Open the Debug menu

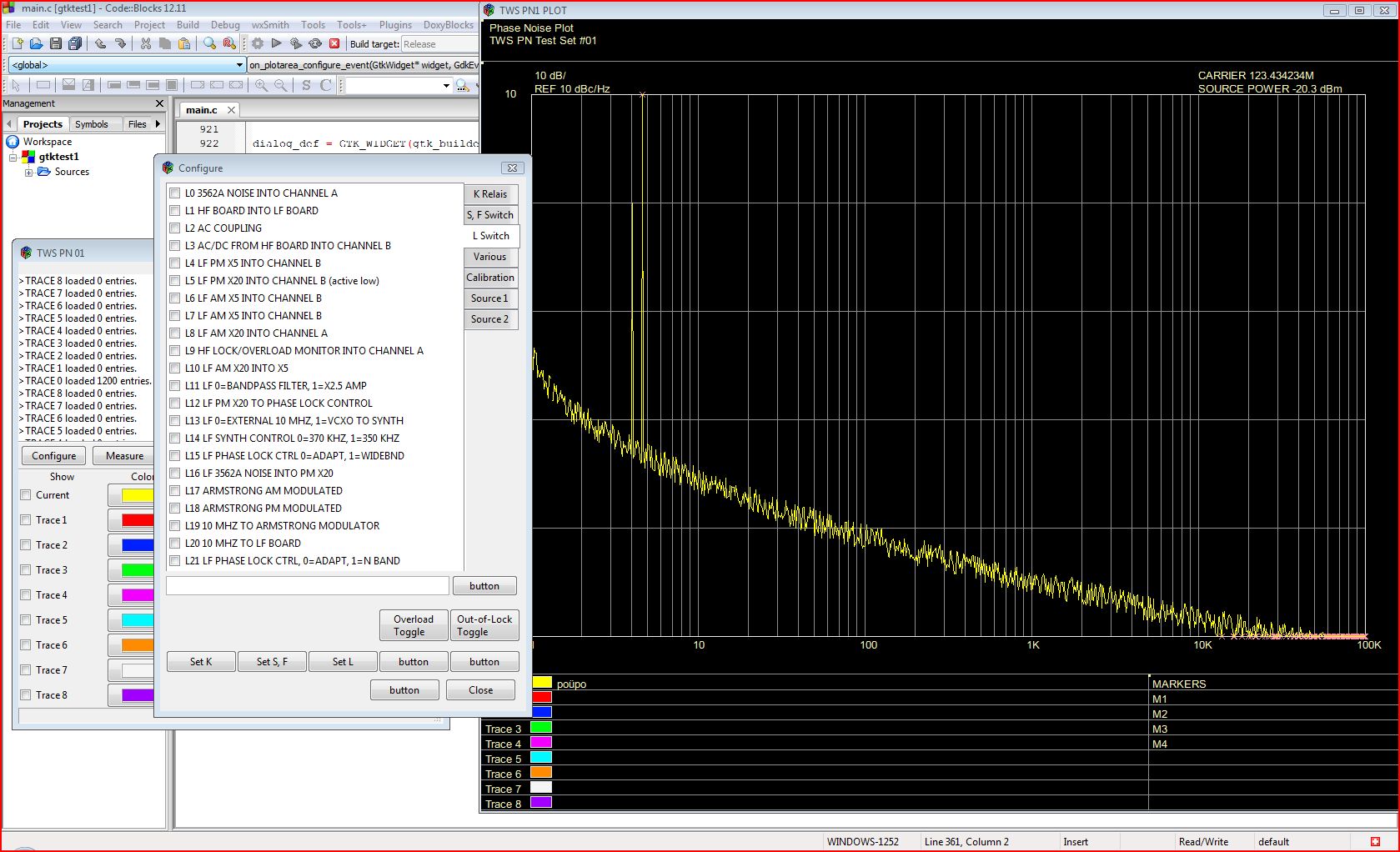(225, 25)
